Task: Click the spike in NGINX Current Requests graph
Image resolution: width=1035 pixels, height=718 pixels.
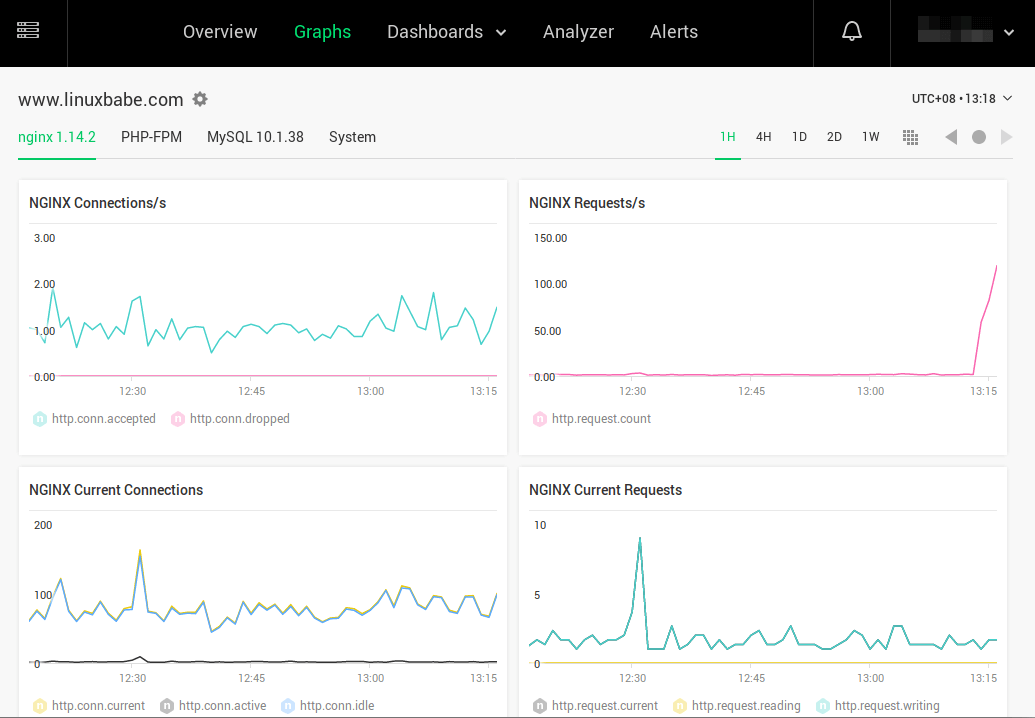Action: (x=639, y=540)
